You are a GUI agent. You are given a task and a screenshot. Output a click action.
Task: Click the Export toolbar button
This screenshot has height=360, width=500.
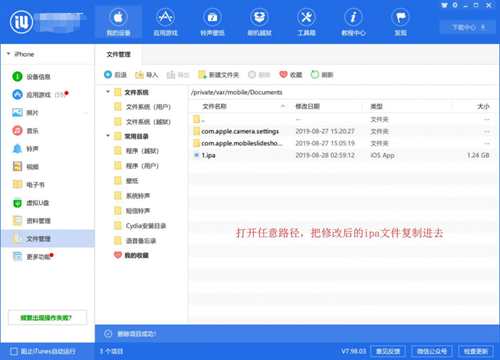[x=178, y=75]
